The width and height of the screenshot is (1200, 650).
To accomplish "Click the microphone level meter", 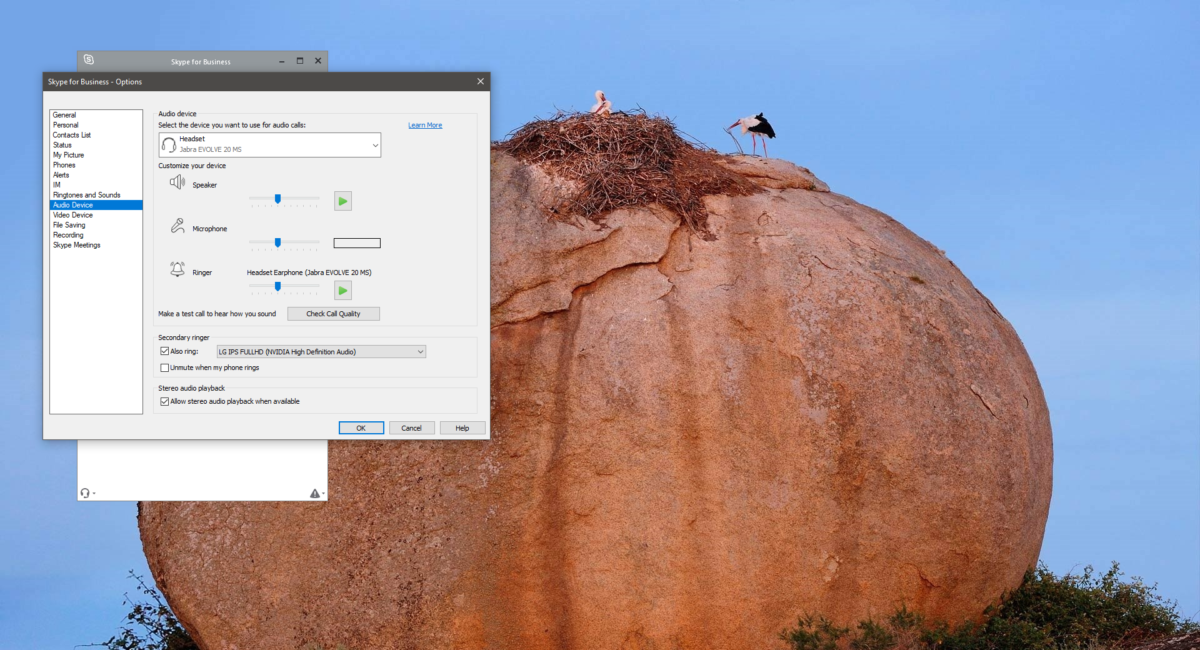I will pos(356,242).
